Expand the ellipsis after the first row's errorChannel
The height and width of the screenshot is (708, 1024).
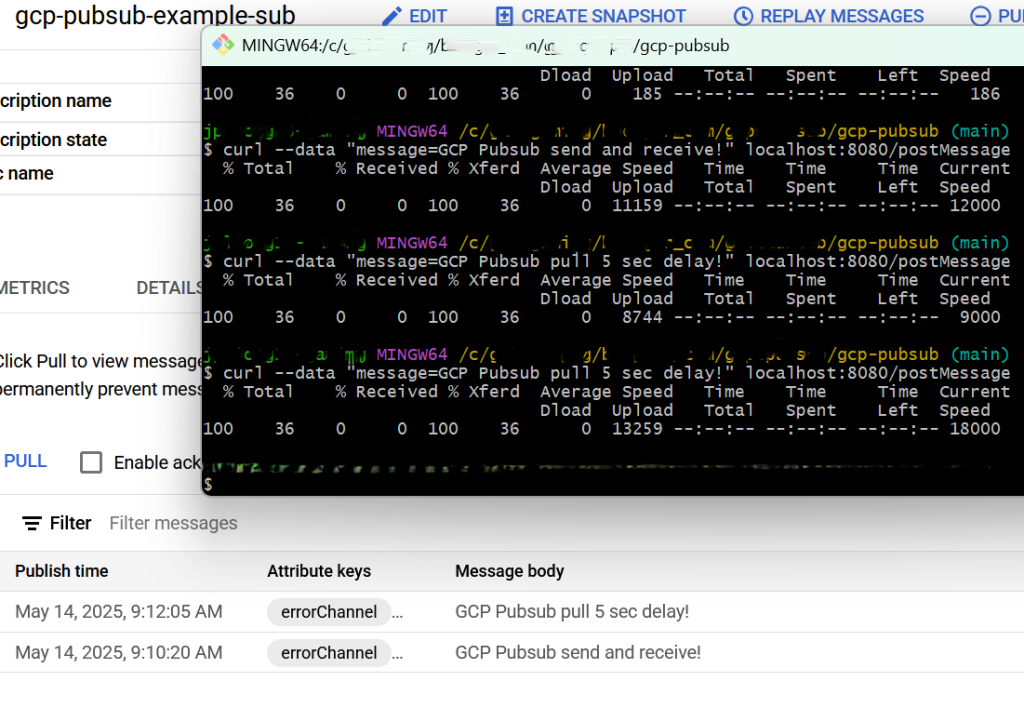[398, 613]
